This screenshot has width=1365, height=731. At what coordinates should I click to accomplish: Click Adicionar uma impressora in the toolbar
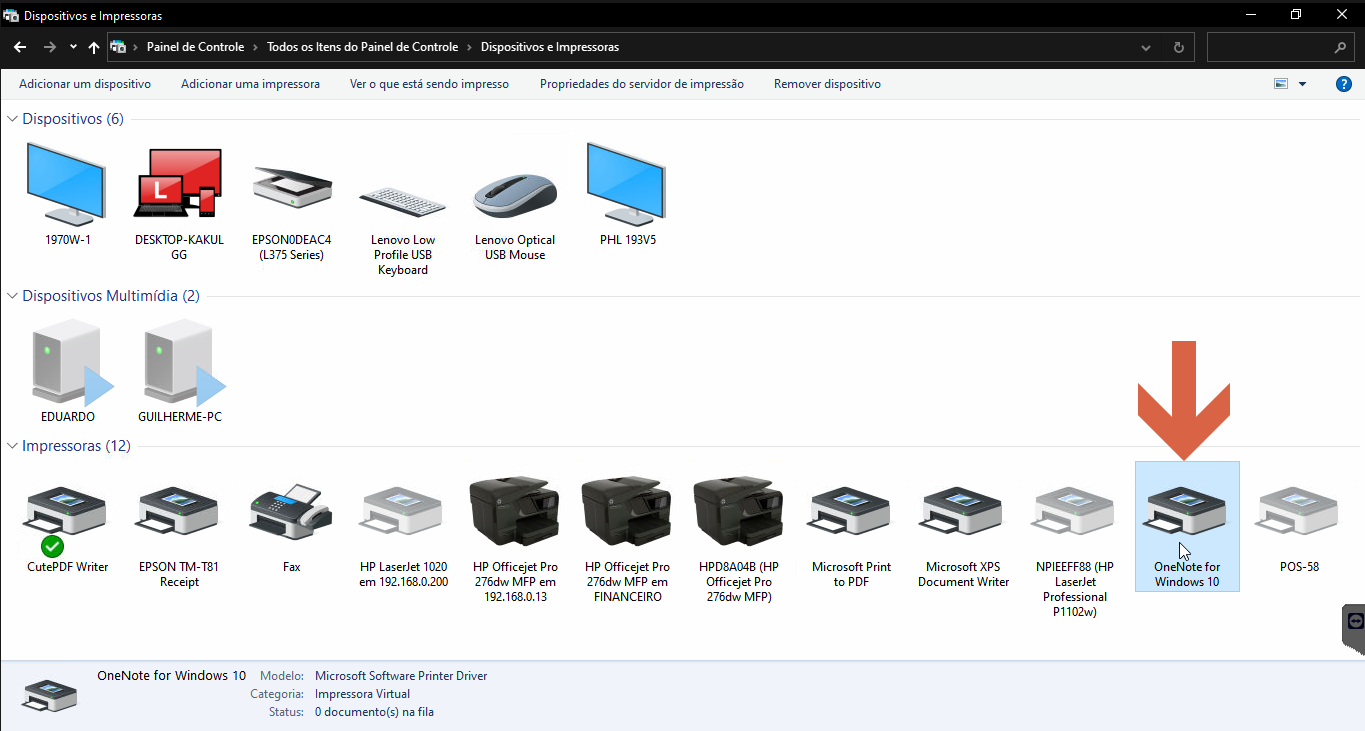tap(250, 84)
